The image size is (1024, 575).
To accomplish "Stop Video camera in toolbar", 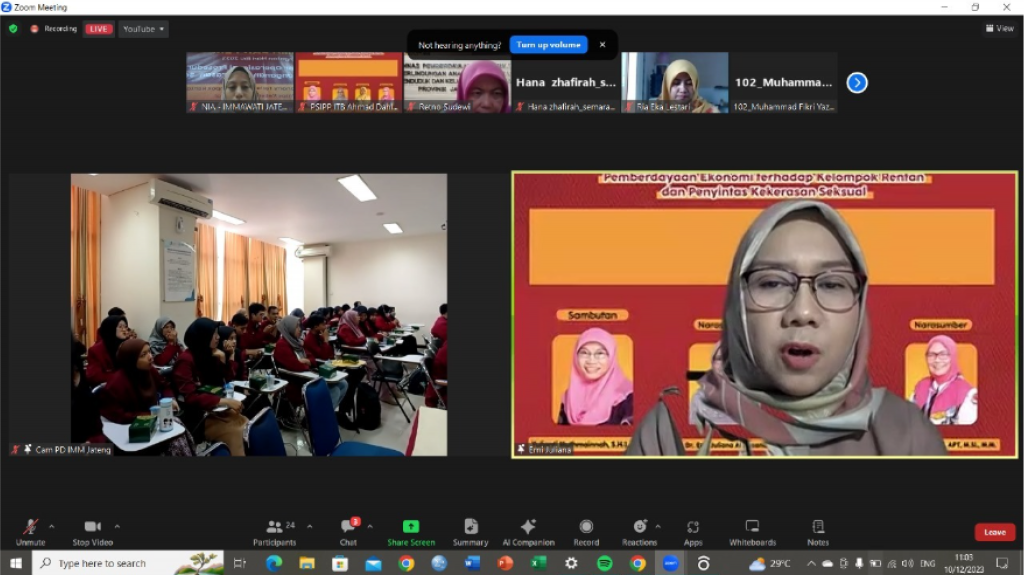I will click(92, 531).
